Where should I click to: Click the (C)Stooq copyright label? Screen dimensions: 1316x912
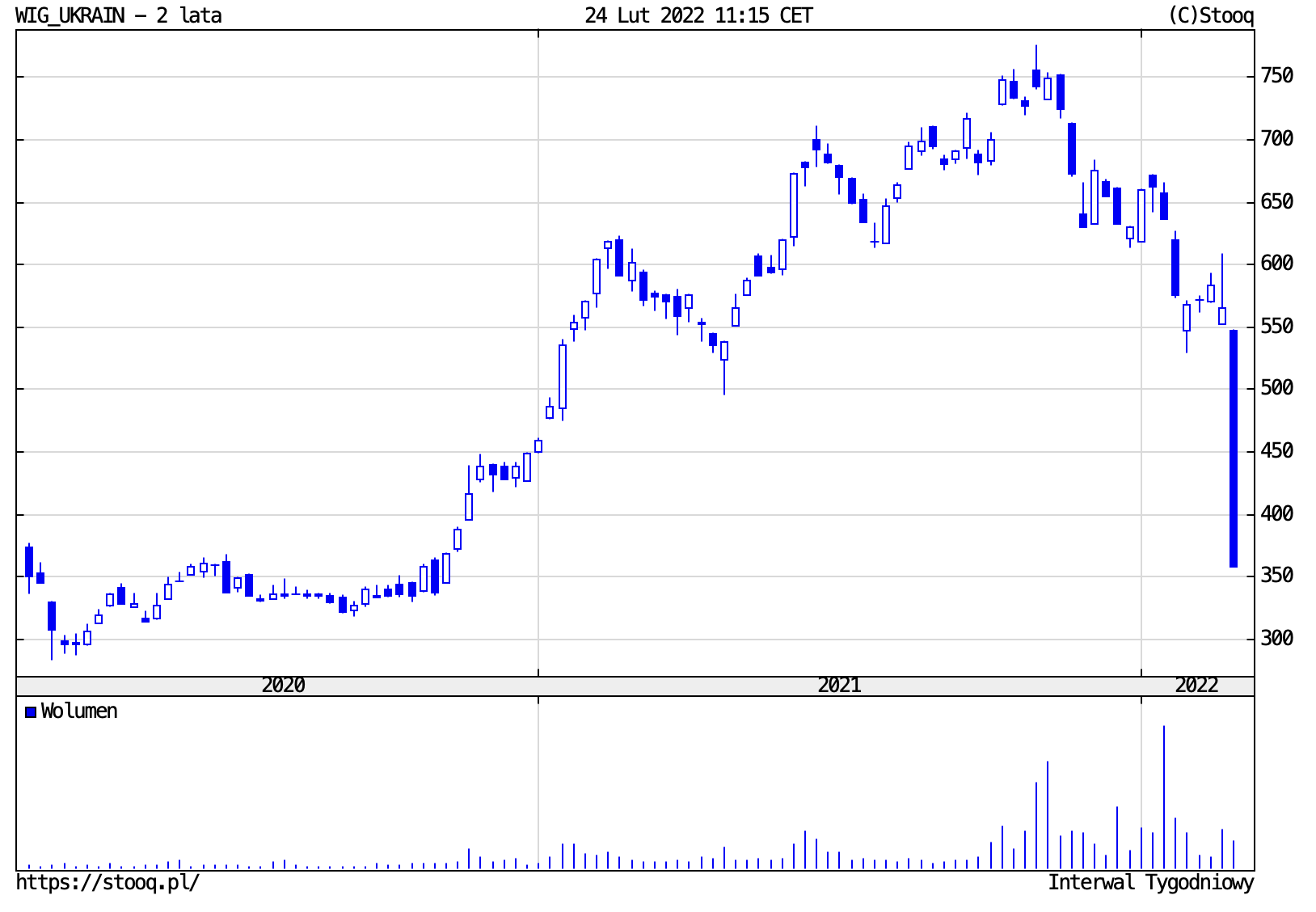click(x=1211, y=15)
